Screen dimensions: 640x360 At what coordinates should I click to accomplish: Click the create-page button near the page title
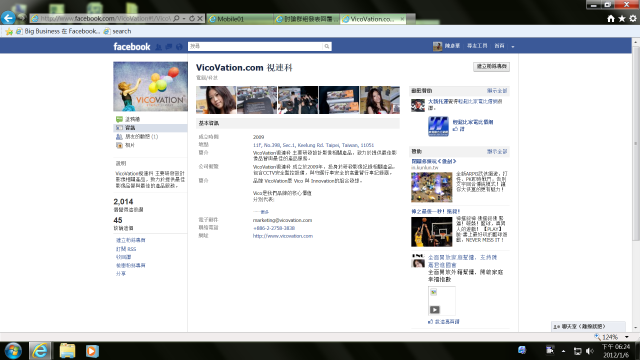click(x=491, y=66)
